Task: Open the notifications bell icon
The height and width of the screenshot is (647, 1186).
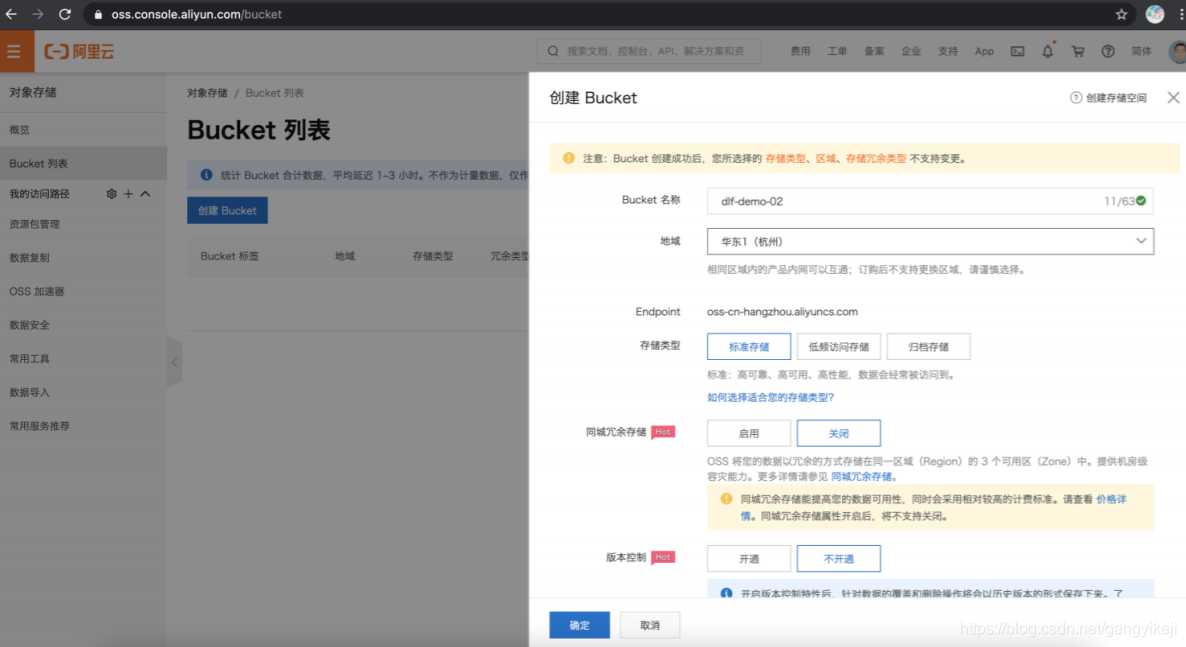Action: pyautogui.click(x=1046, y=51)
